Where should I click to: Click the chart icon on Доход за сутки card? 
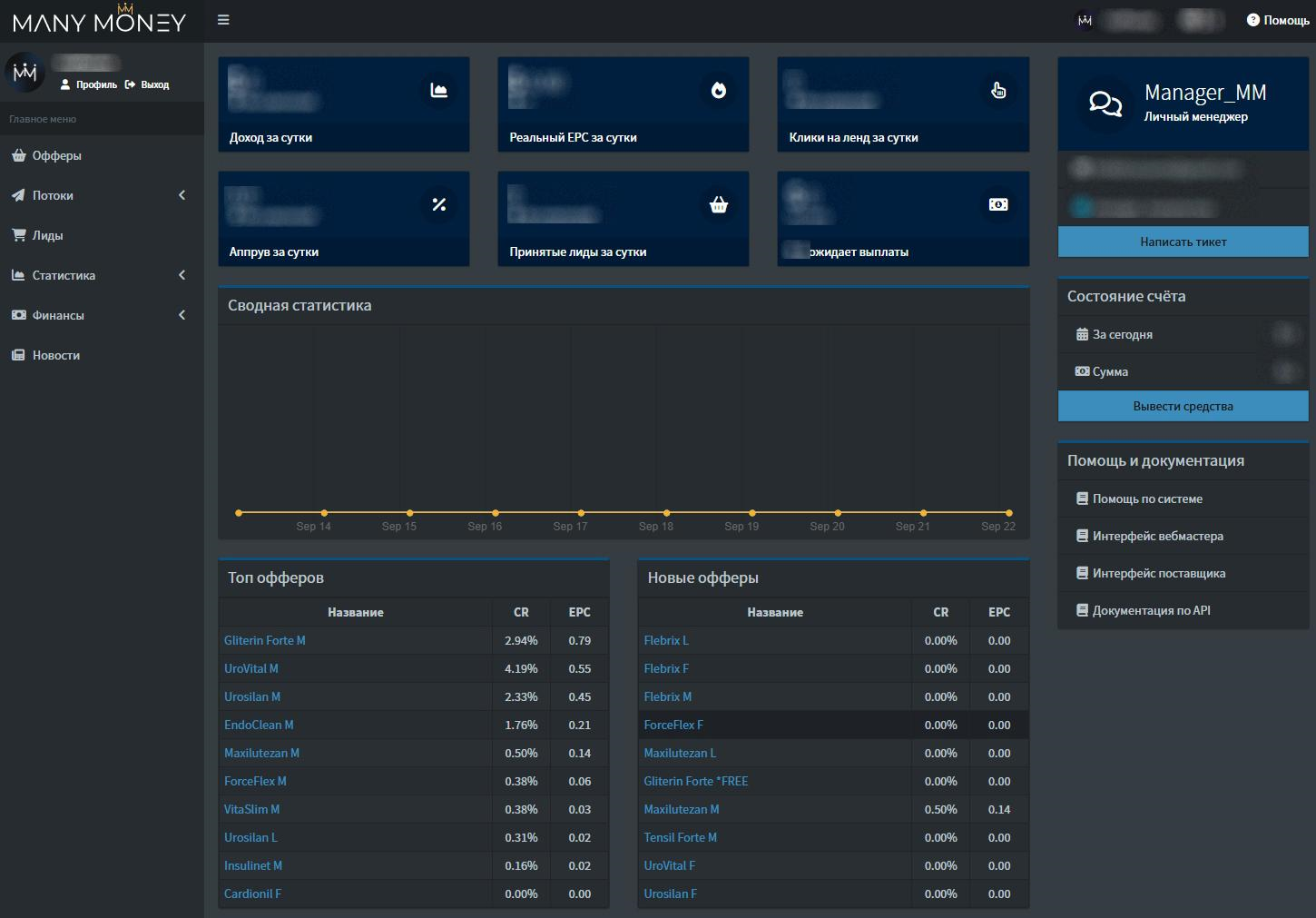click(439, 90)
